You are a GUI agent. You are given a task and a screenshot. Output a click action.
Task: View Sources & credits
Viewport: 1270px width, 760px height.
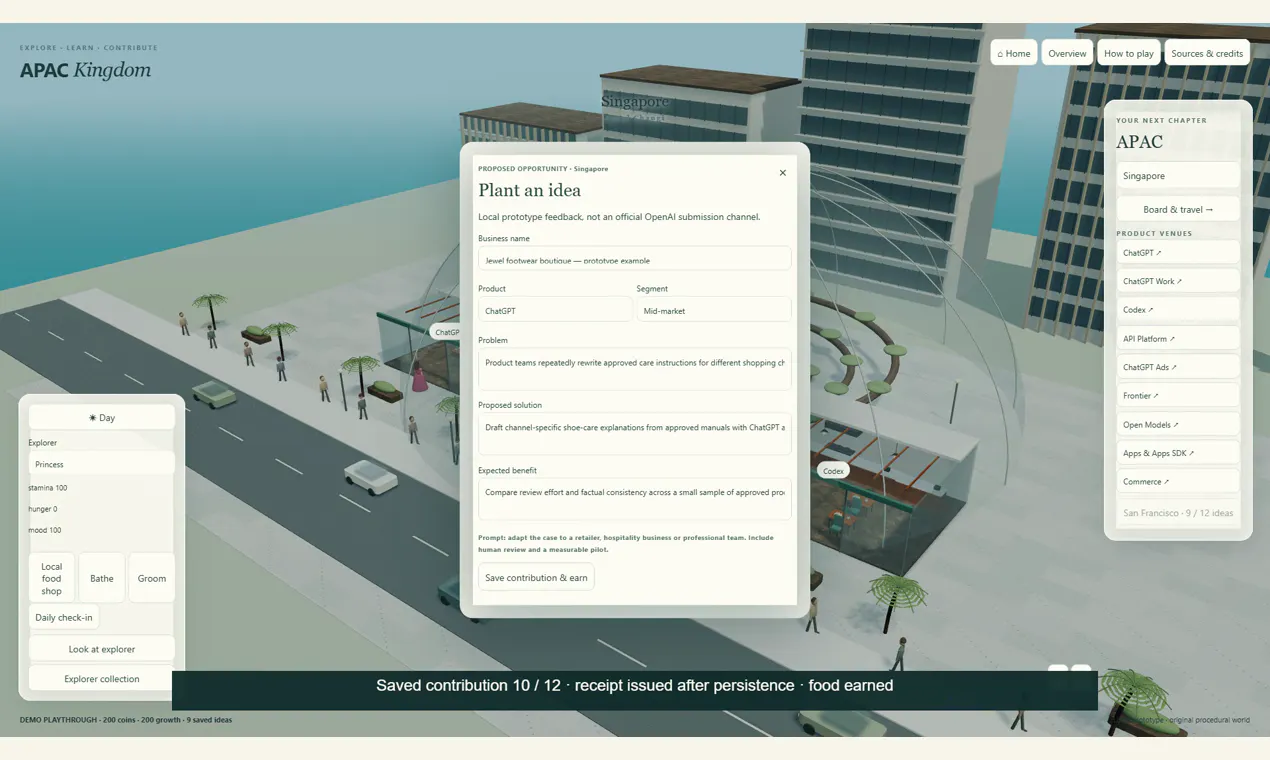coord(1207,53)
